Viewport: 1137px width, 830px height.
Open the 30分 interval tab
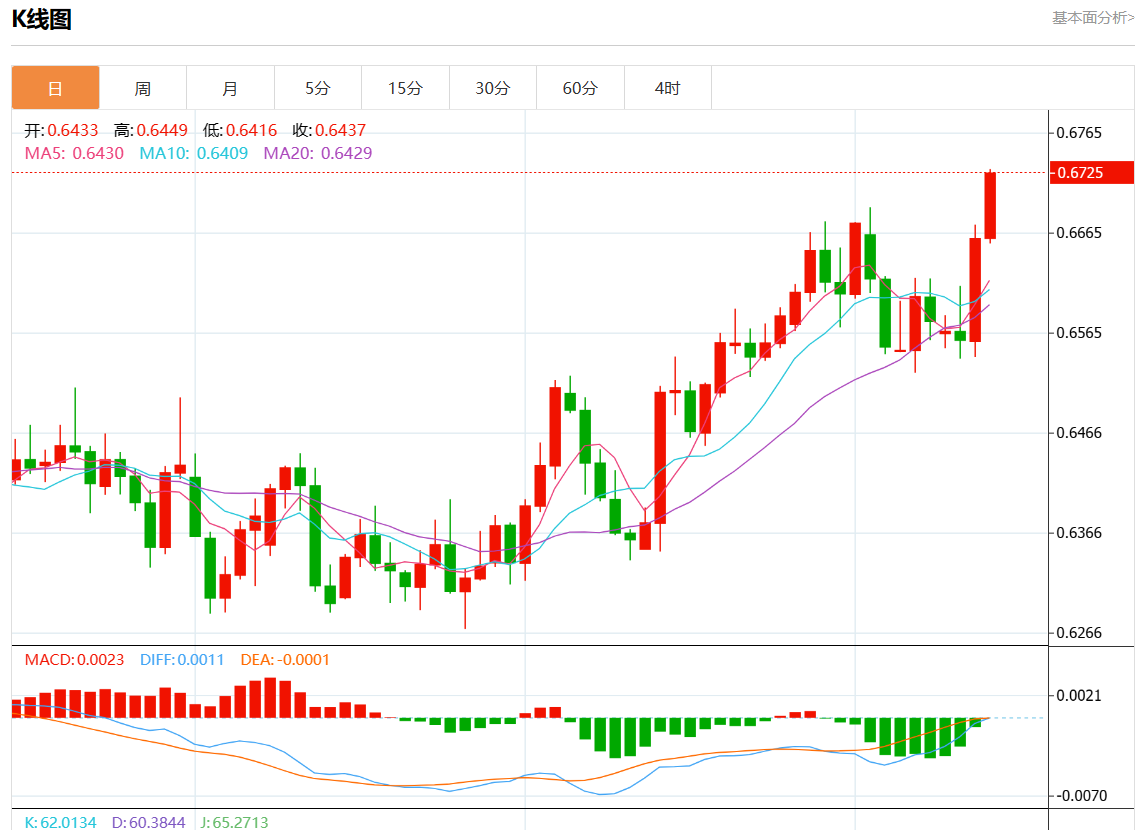[x=493, y=88]
